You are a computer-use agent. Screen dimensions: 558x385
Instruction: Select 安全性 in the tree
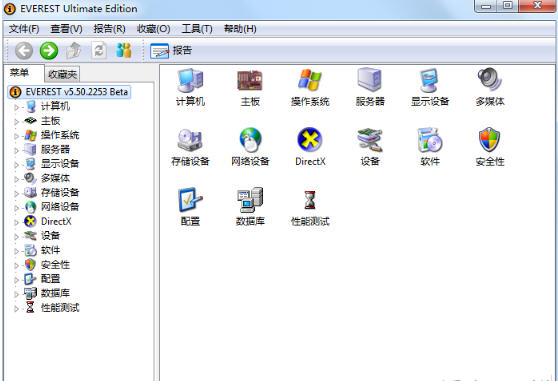pyautogui.click(x=55, y=265)
